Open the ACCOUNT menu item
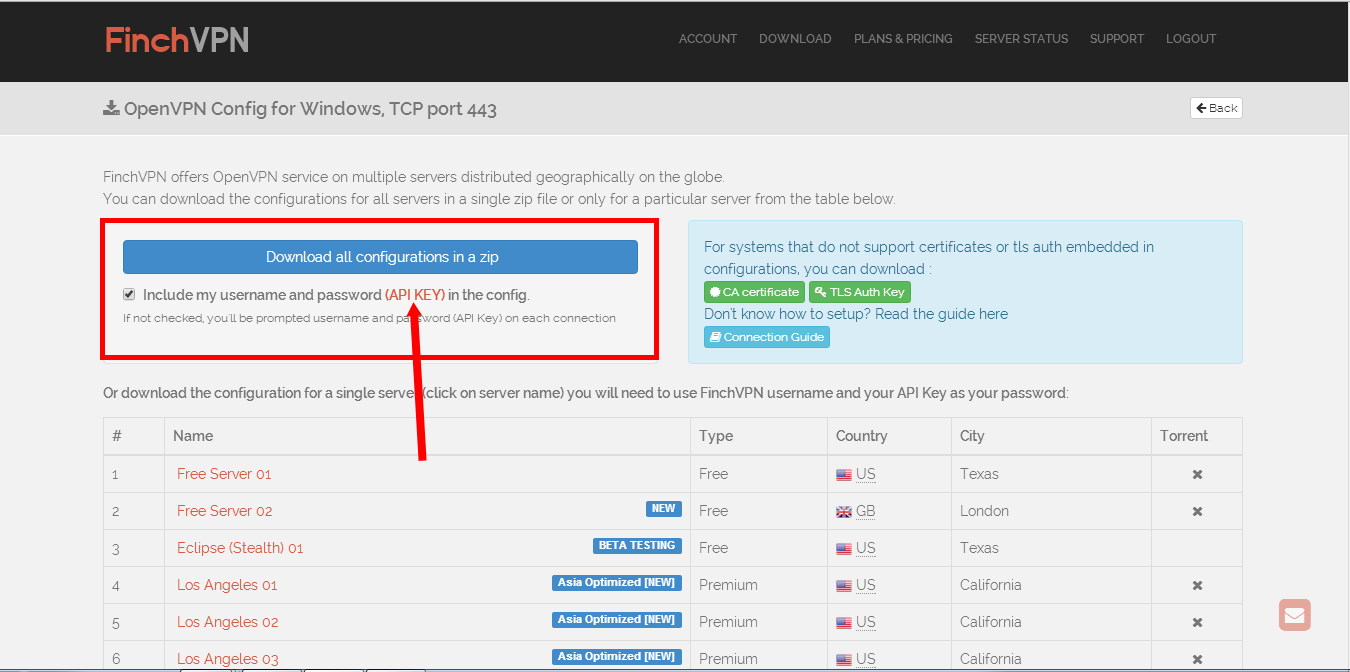1350x672 pixels. tap(708, 39)
